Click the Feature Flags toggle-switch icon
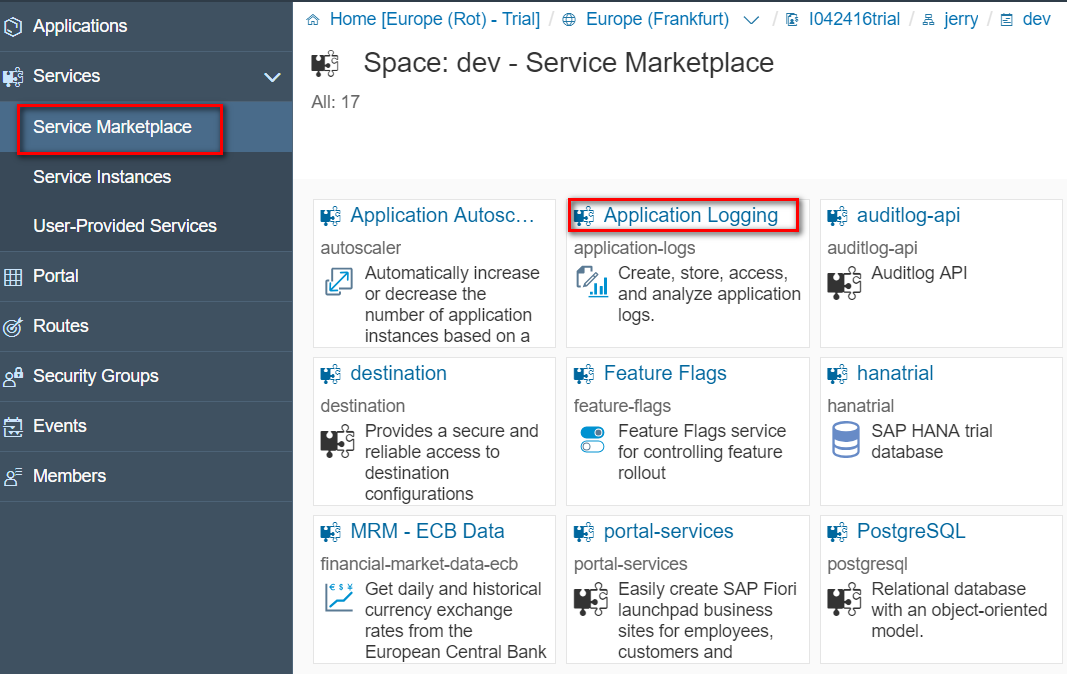The width and height of the screenshot is (1067, 674). pos(592,440)
